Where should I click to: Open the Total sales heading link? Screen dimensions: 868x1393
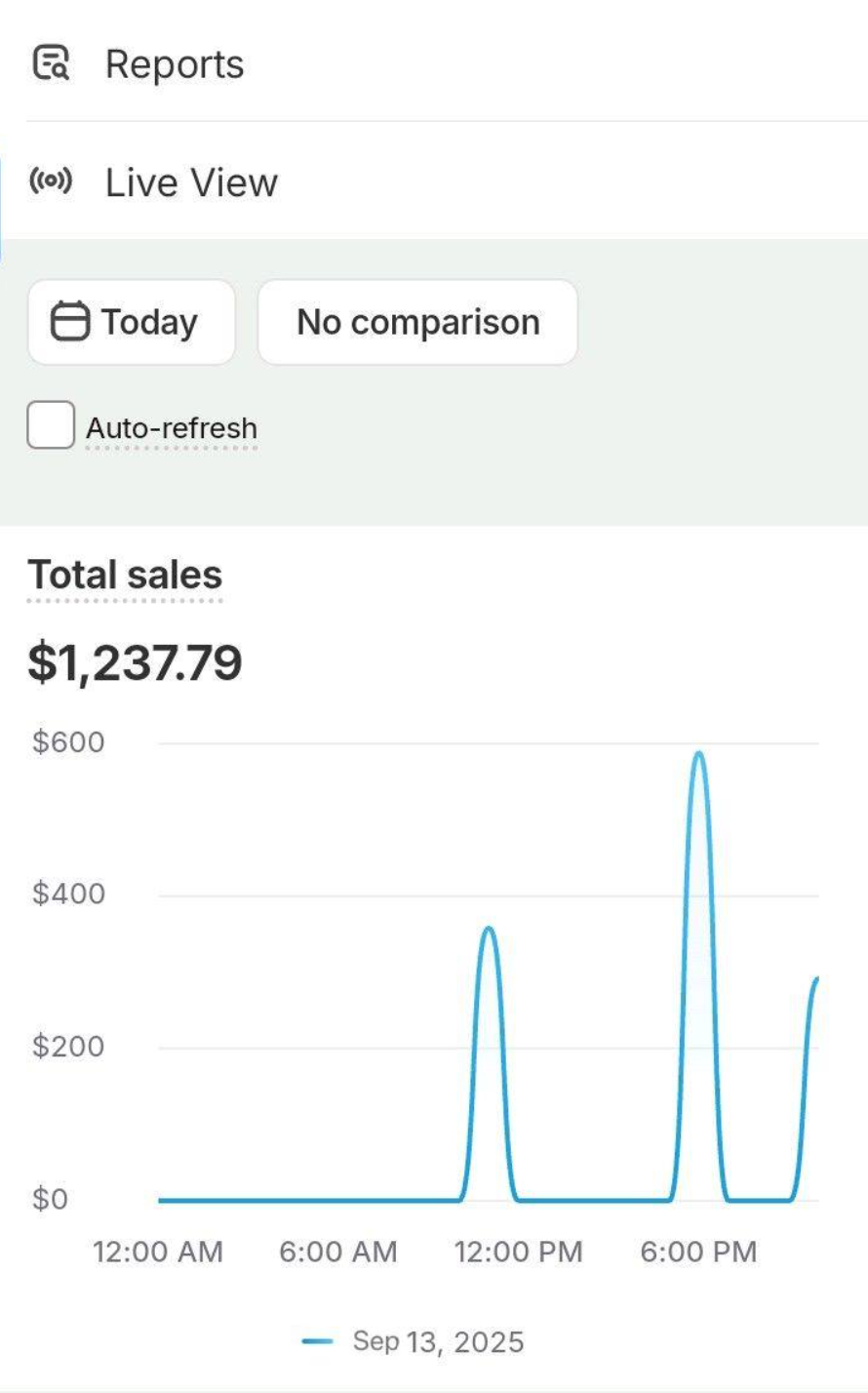coord(125,575)
